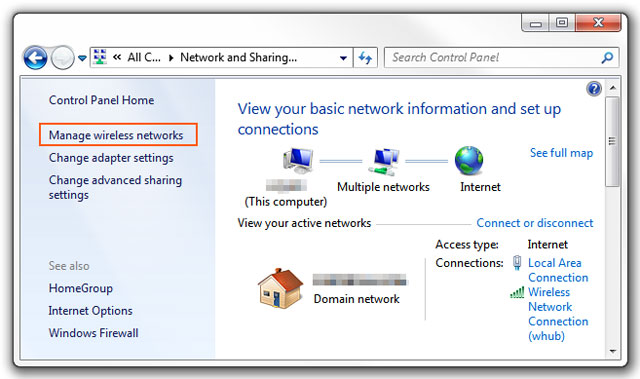Focus the Search Control Panel field
The width and height of the screenshot is (640, 379).
click(502, 58)
